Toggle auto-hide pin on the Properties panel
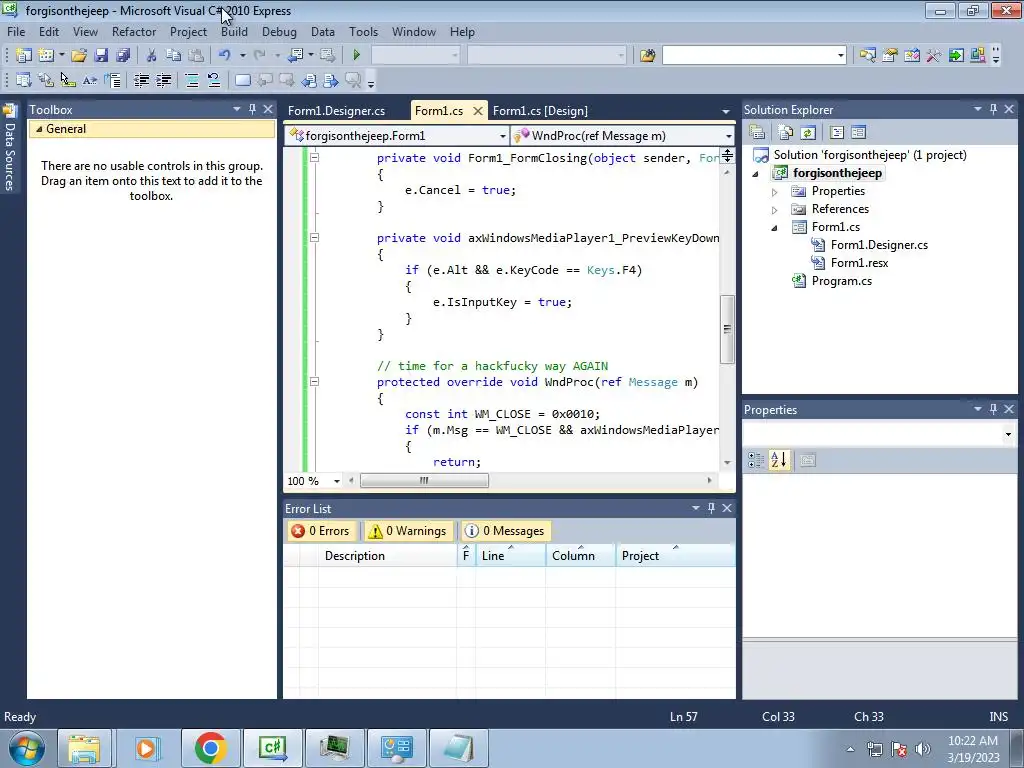The width and height of the screenshot is (1024, 768). pyautogui.click(x=993, y=409)
